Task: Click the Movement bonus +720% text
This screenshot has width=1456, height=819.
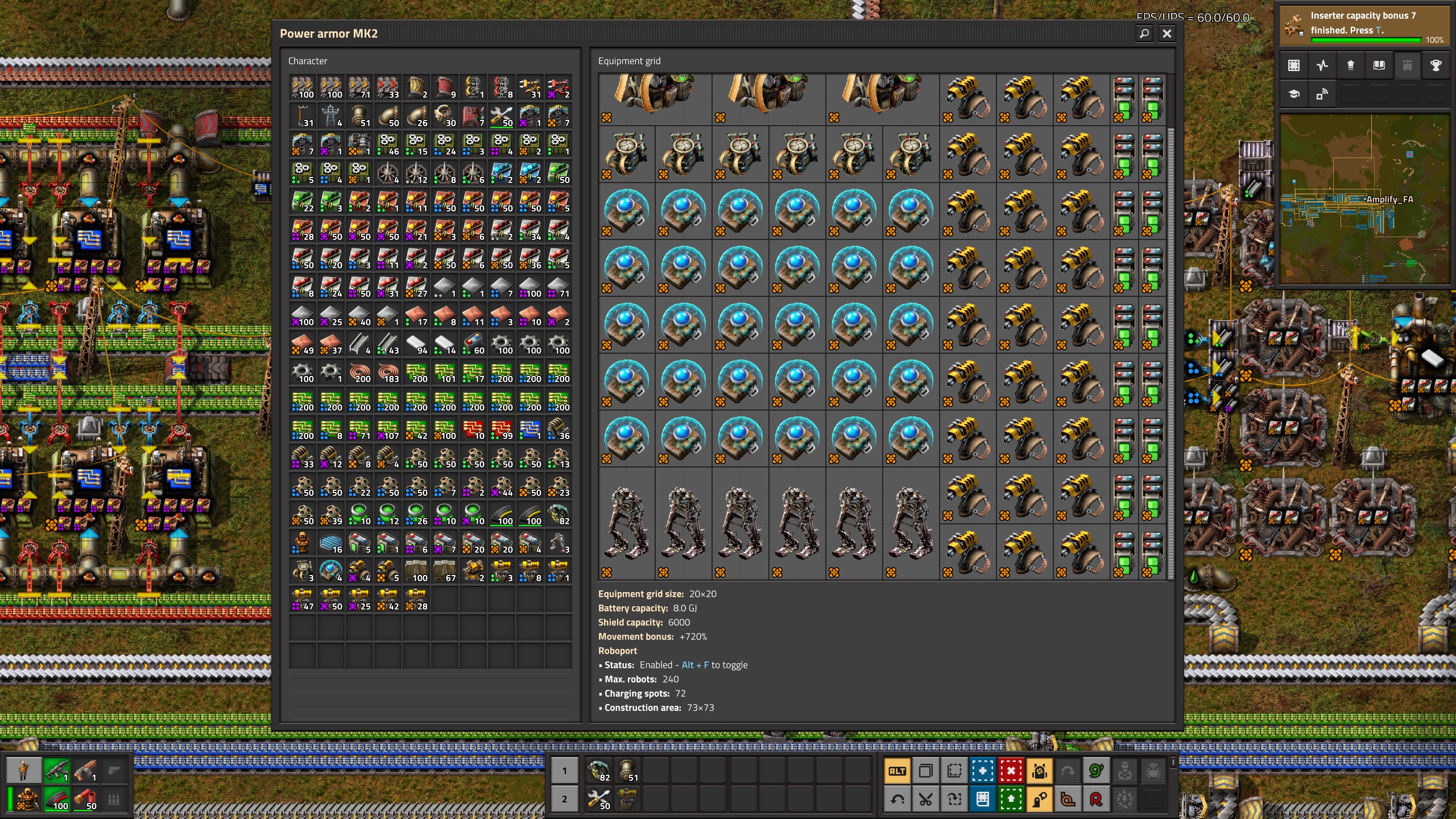Action: [652, 636]
